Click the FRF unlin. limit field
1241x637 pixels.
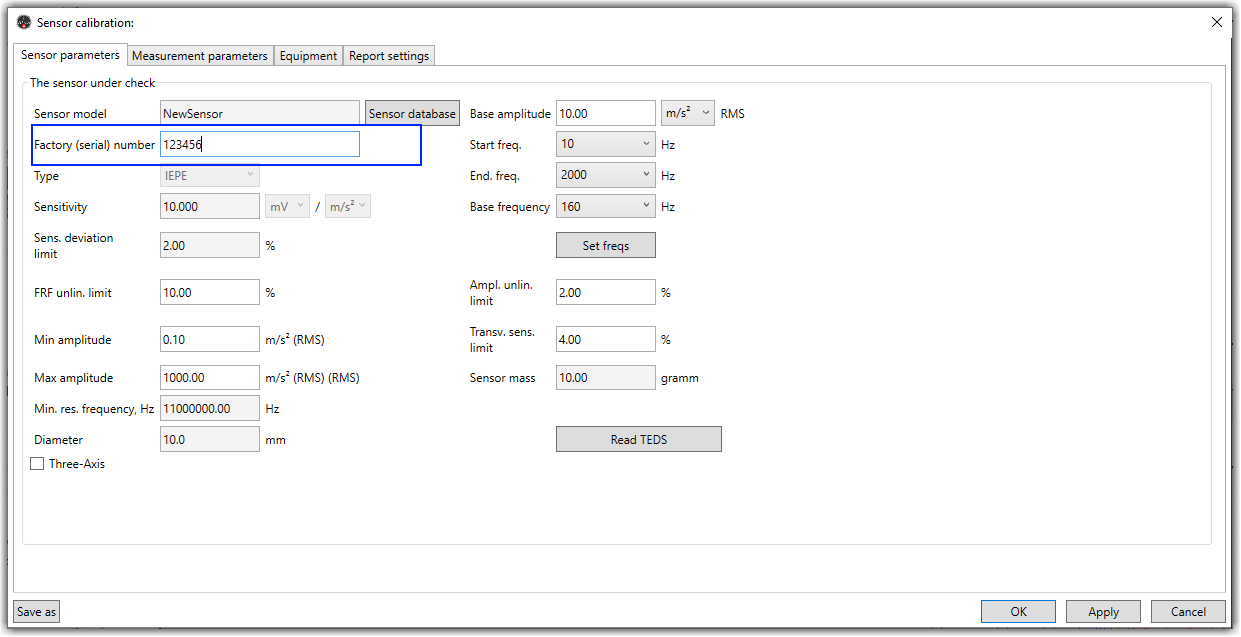click(210, 293)
